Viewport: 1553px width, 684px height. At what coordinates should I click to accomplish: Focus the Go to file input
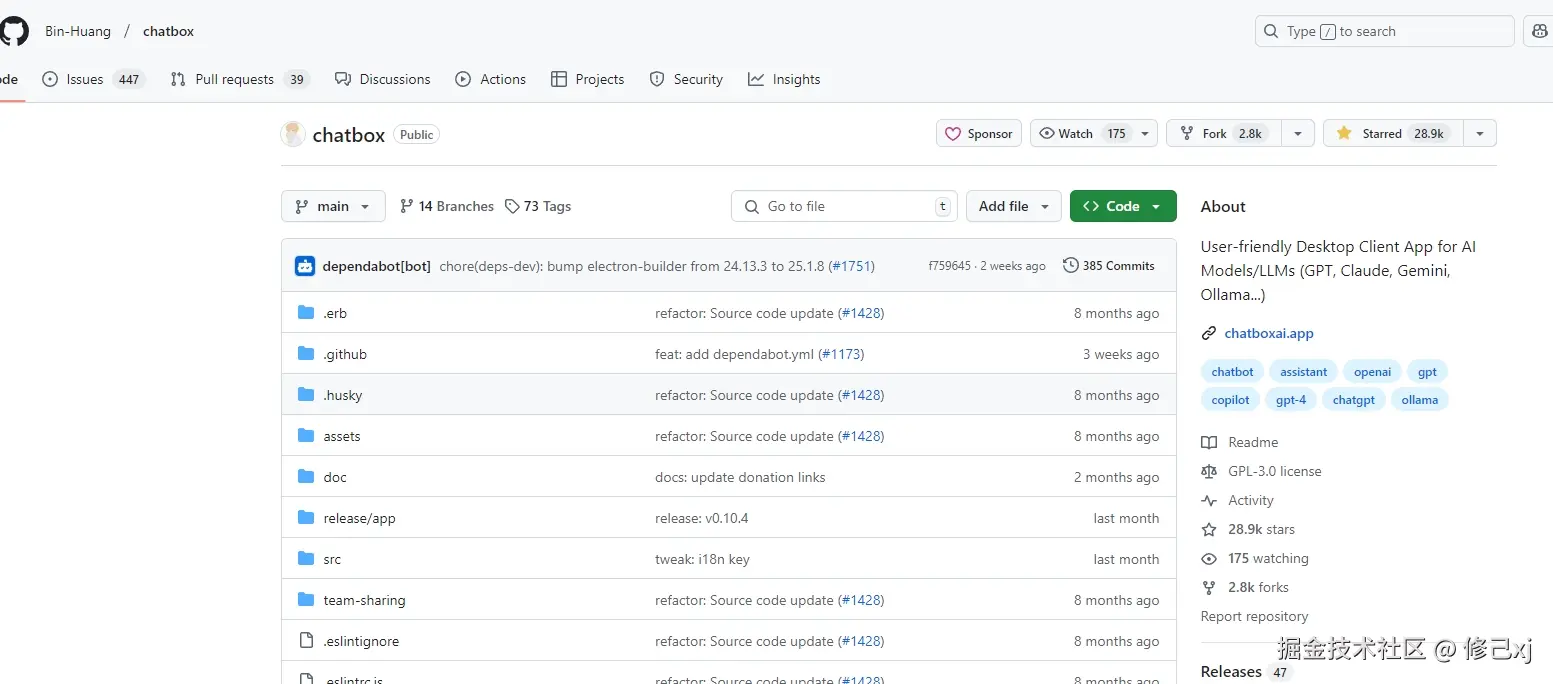tap(844, 206)
